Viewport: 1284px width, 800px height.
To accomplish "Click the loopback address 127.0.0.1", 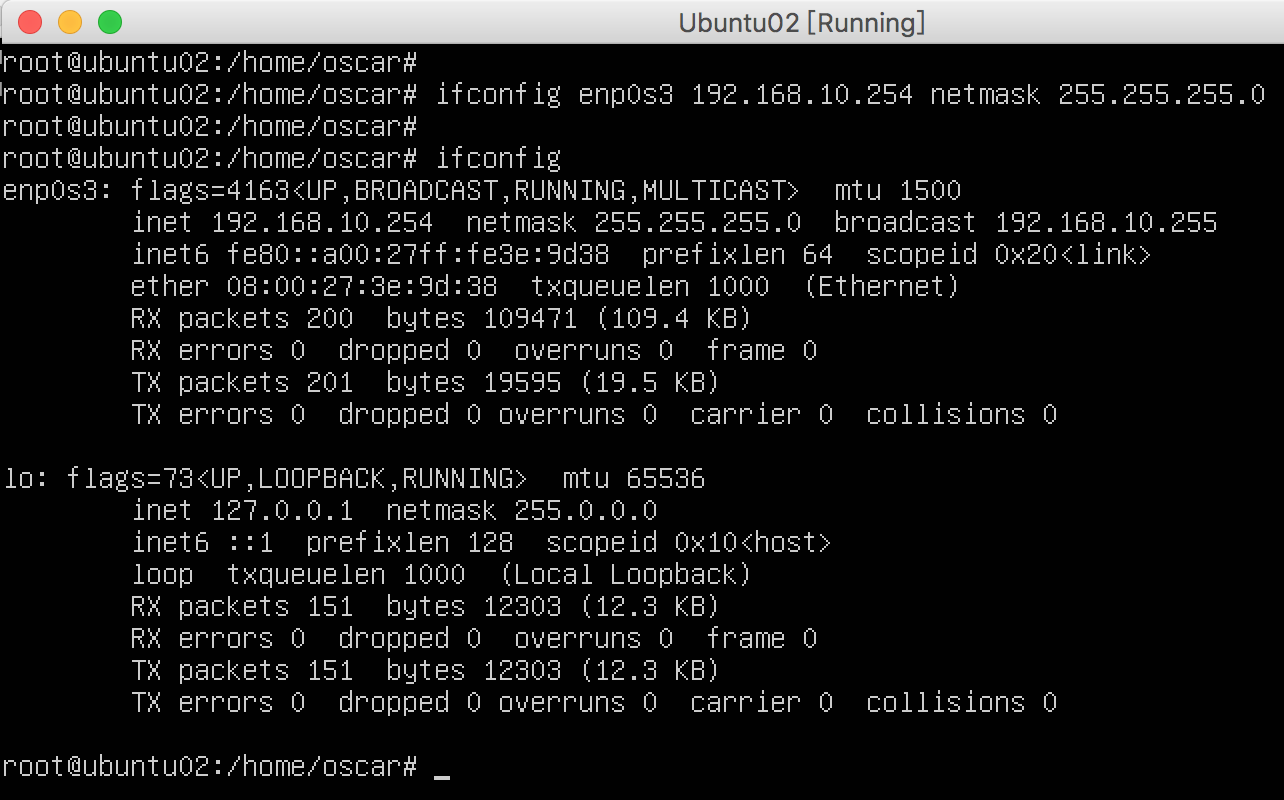I will [282, 511].
